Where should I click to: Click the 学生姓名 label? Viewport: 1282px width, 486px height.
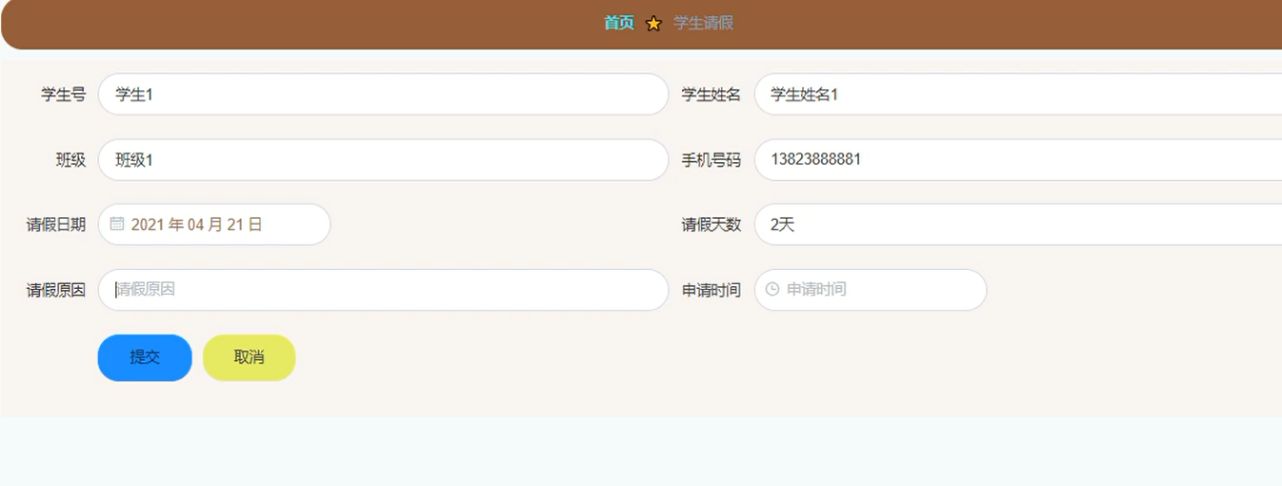[711, 94]
